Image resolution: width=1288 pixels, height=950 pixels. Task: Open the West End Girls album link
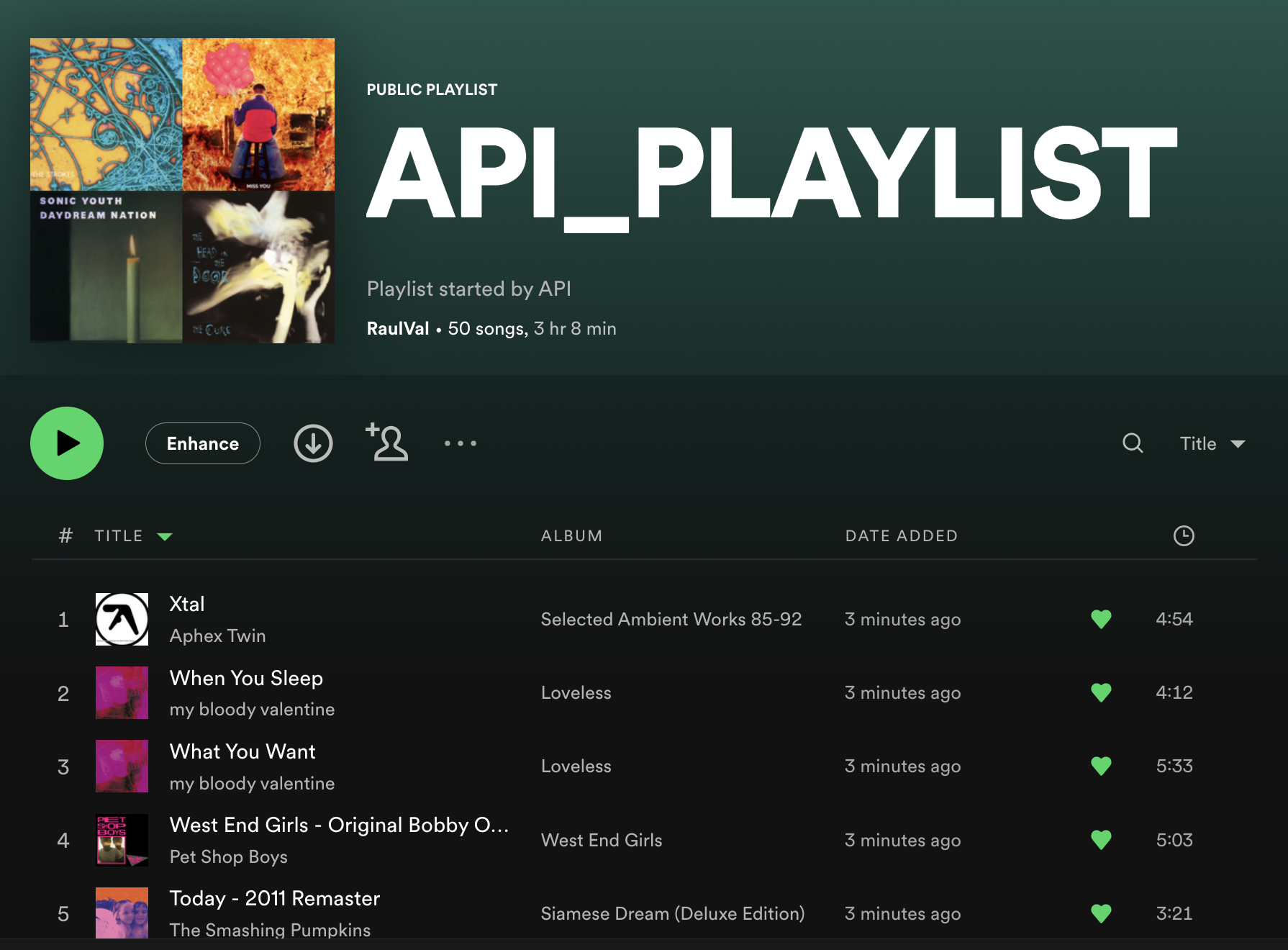point(602,840)
